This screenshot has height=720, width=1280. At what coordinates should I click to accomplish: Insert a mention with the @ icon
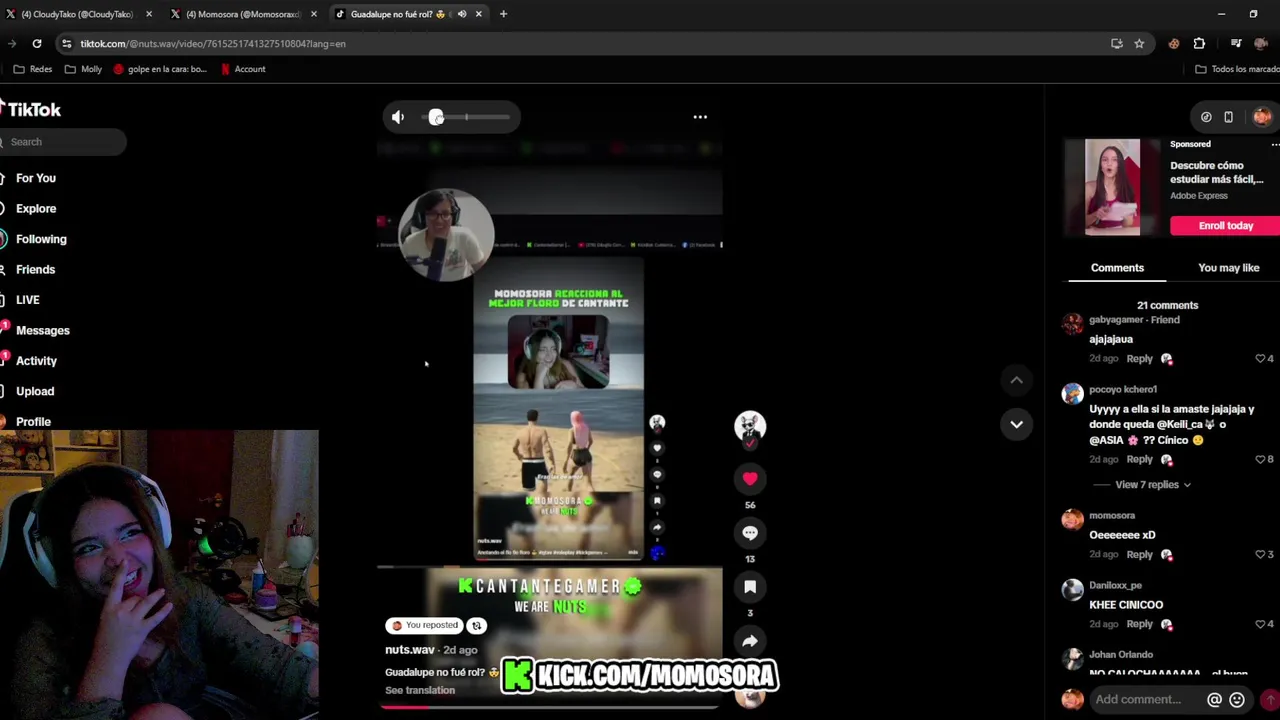(x=1214, y=700)
